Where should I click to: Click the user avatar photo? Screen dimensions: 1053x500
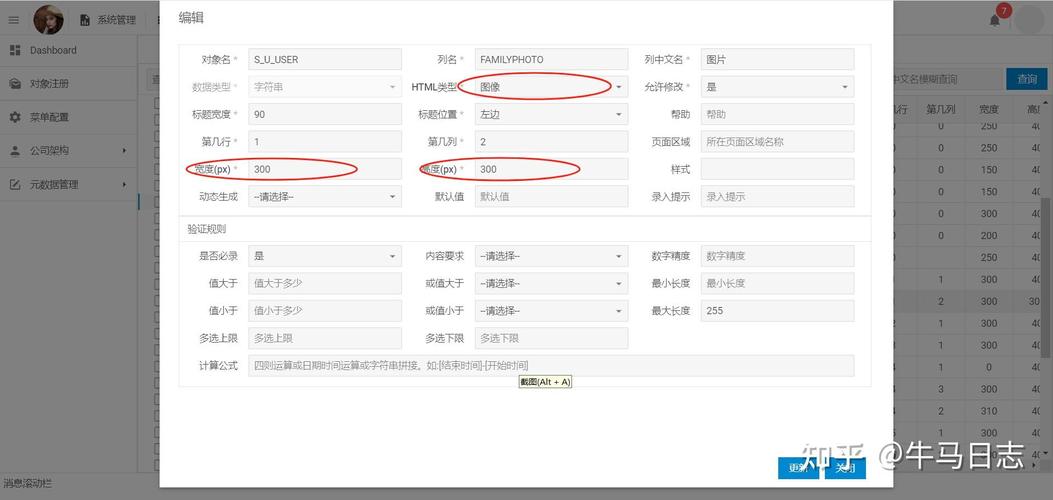click(48, 19)
